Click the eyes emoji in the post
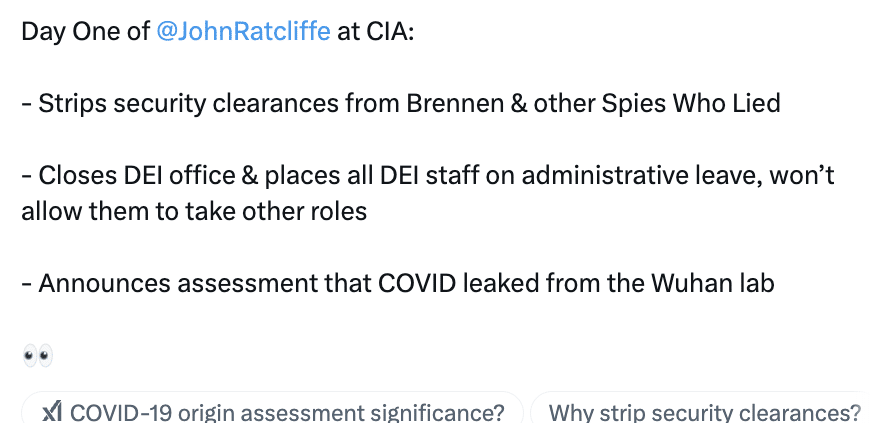Image resolution: width=892 pixels, height=423 pixels. [38, 356]
